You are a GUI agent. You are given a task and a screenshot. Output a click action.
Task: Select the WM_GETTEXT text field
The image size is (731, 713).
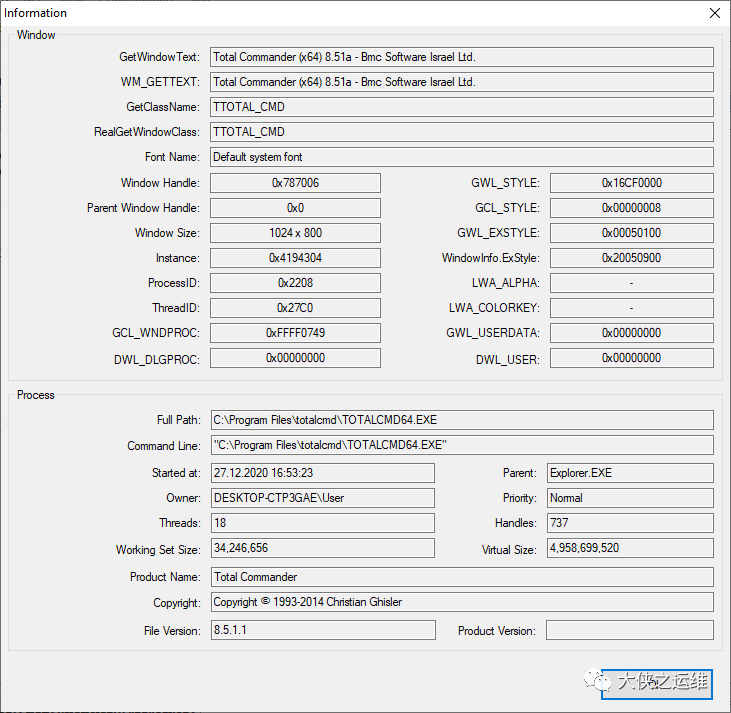pyautogui.click(x=462, y=82)
